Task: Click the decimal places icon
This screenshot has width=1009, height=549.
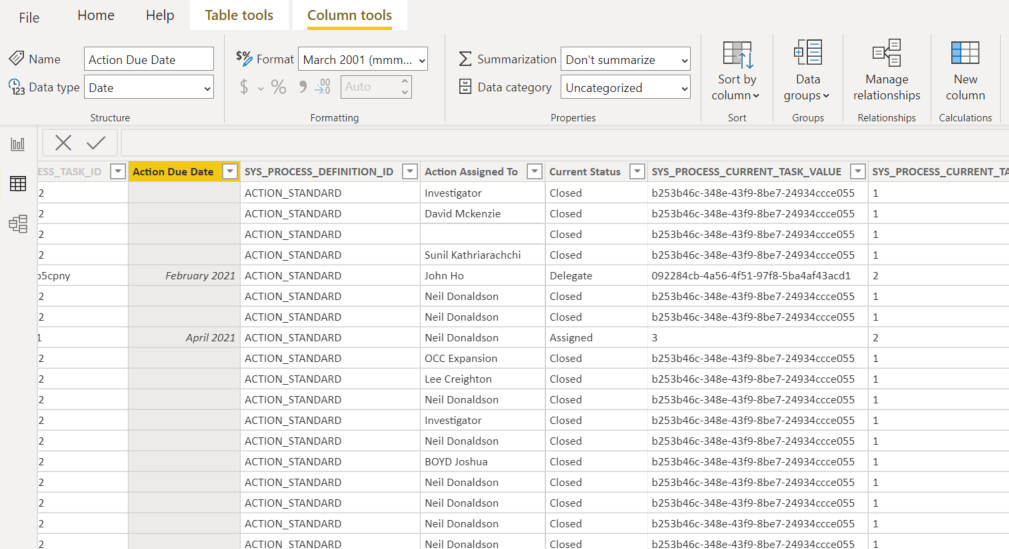Action: pos(323,87)
